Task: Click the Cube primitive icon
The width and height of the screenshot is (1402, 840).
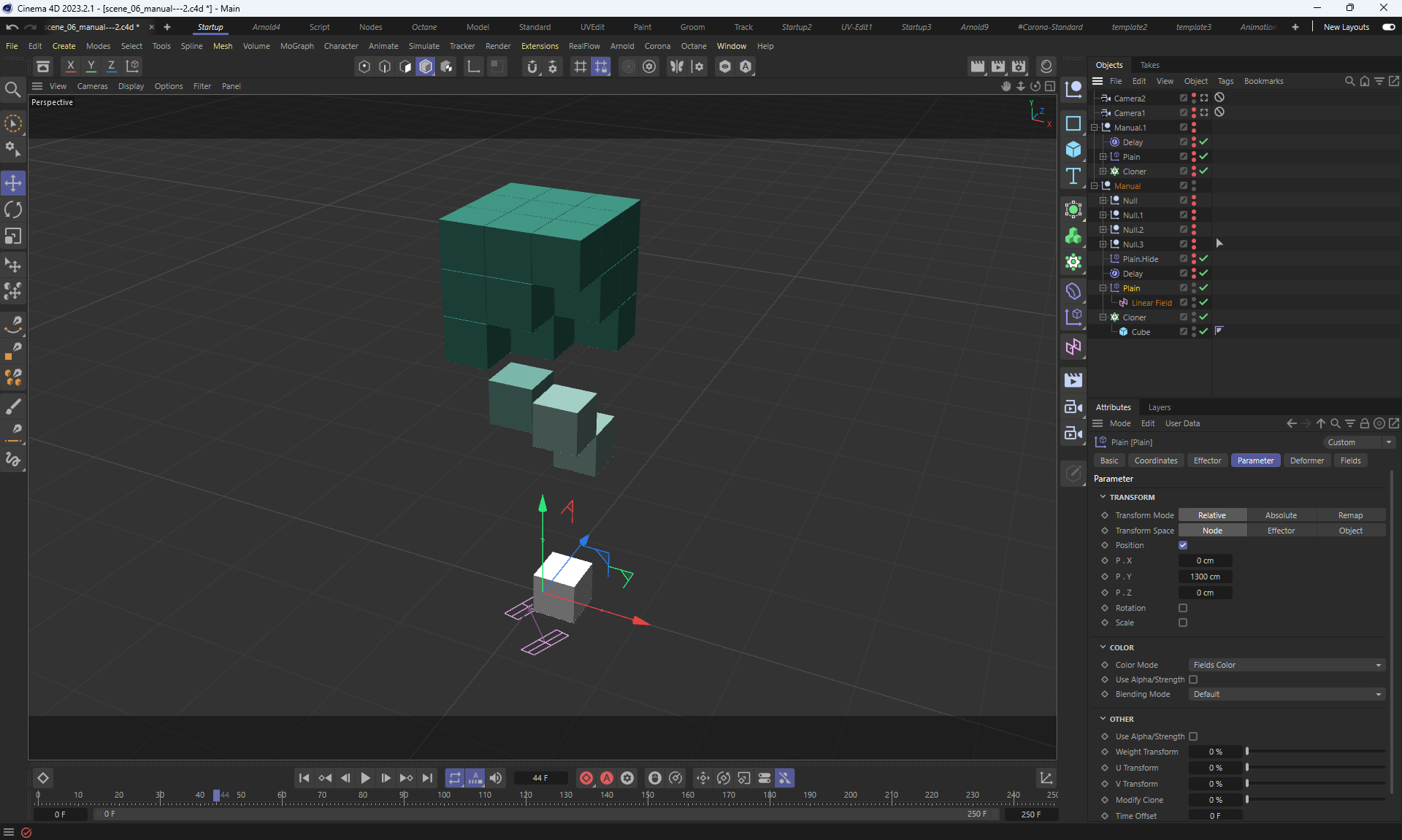Action: [1073, 150]
